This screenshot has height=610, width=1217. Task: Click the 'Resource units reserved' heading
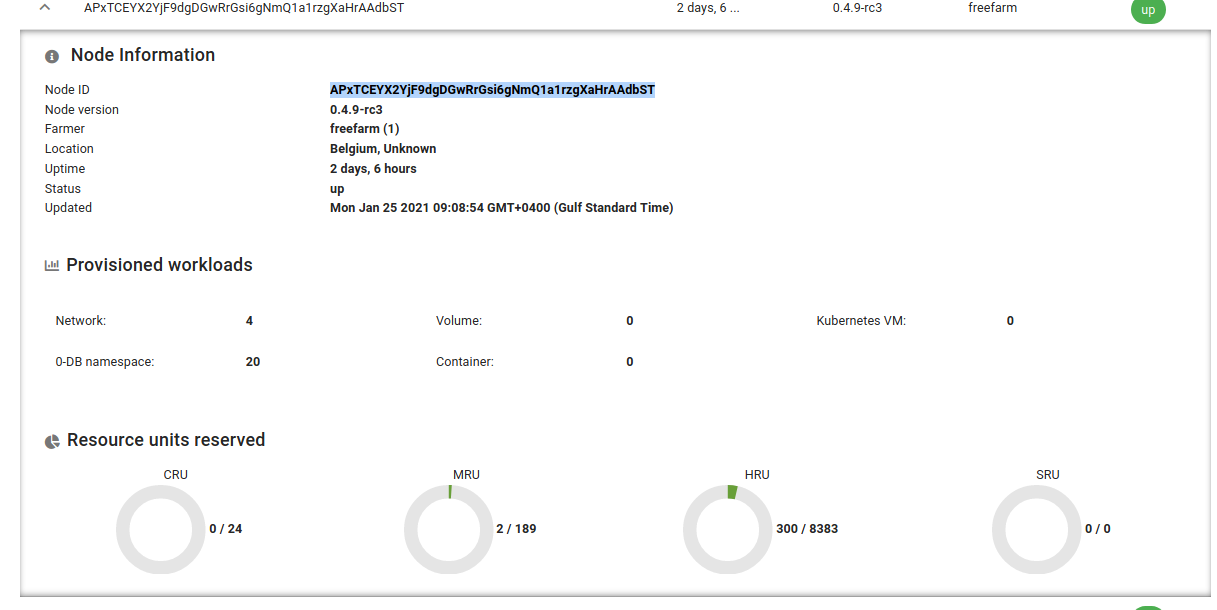[166, 440]
